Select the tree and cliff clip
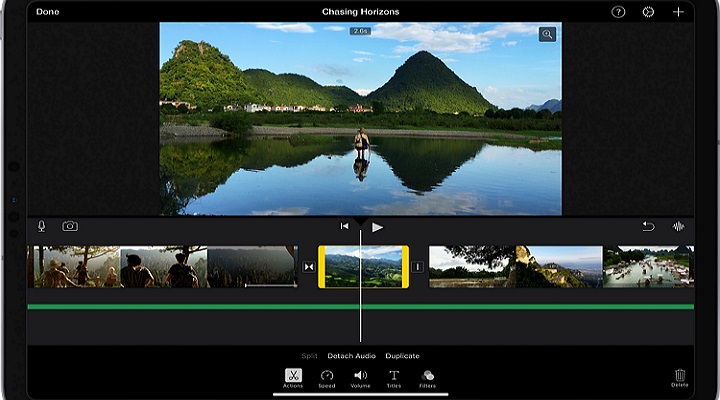Image resolution: width=720 pixels, height=400 pixels. click(x=516, y=267)
